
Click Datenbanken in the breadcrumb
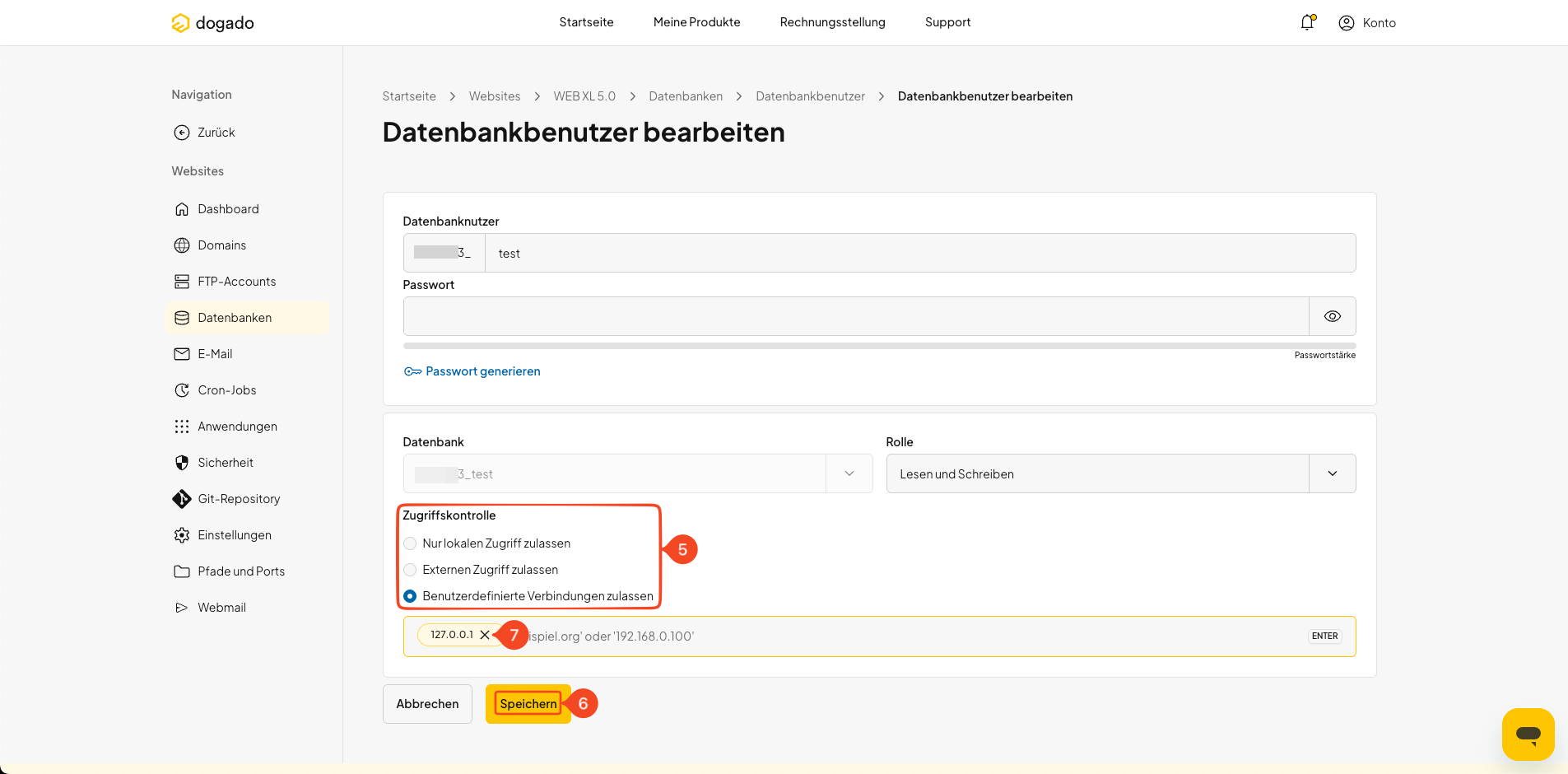(x=686, y=96)
